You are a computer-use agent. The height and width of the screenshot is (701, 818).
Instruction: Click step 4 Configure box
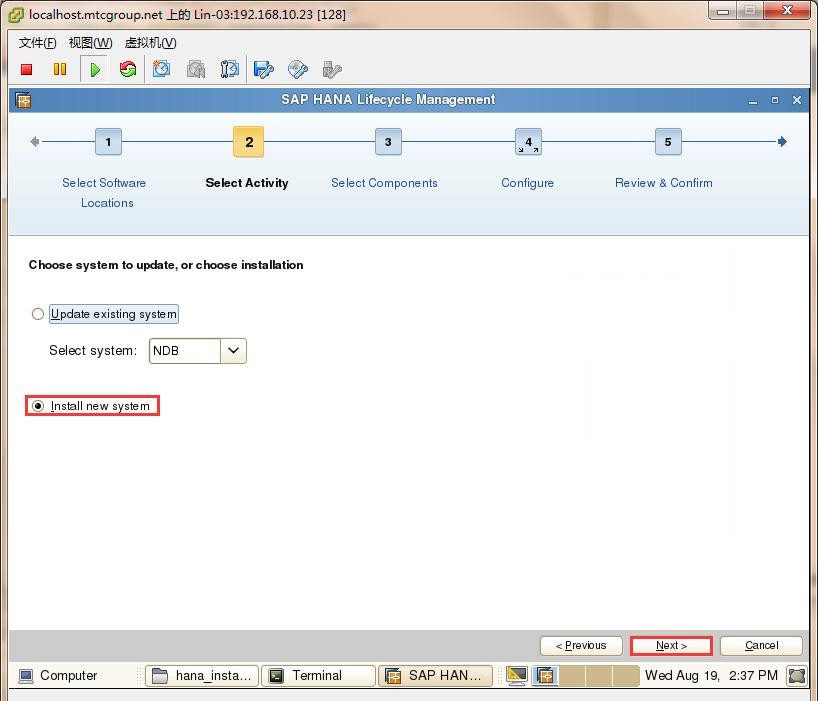(x=528, y=141)
